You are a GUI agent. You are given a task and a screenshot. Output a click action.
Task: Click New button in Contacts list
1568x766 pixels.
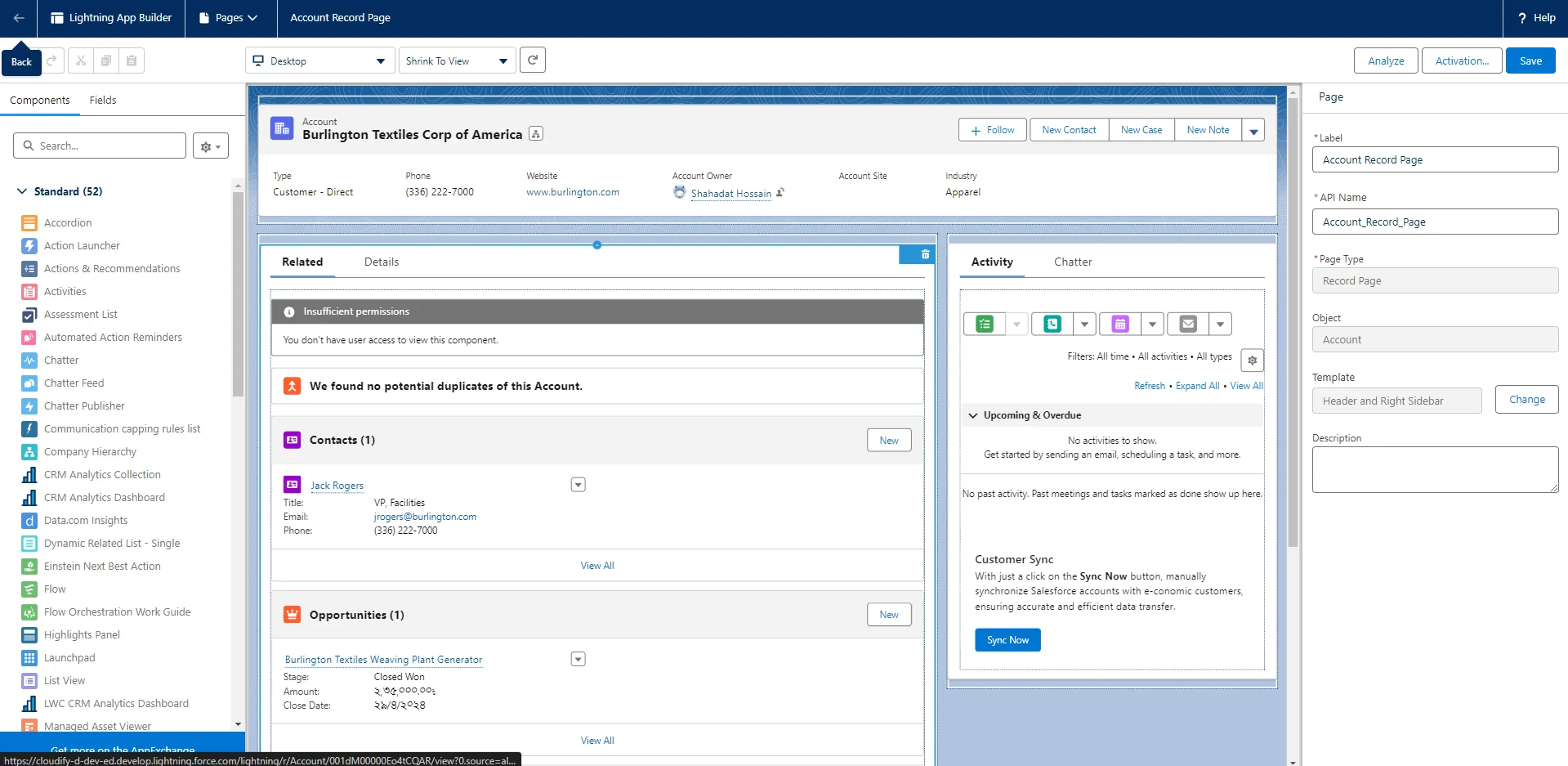[x=889, y=440]
